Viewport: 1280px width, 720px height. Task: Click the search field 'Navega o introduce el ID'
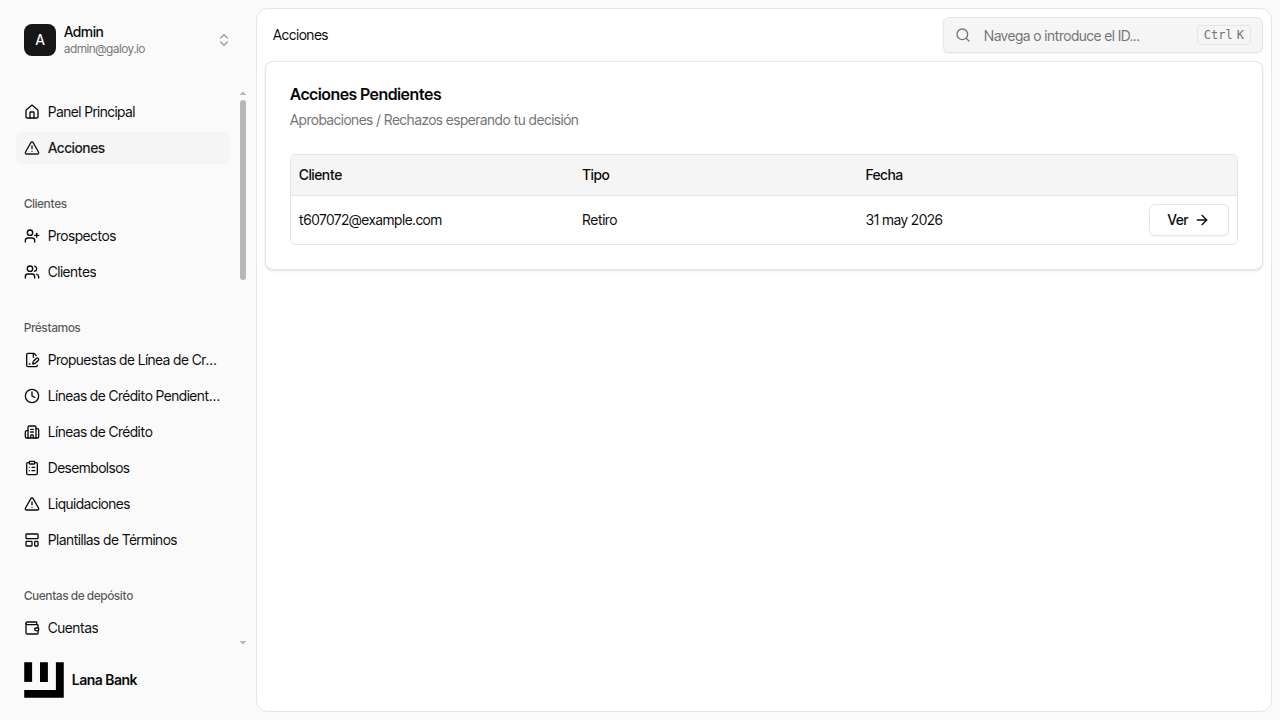pyautogui.click(x=1102, y=35)
